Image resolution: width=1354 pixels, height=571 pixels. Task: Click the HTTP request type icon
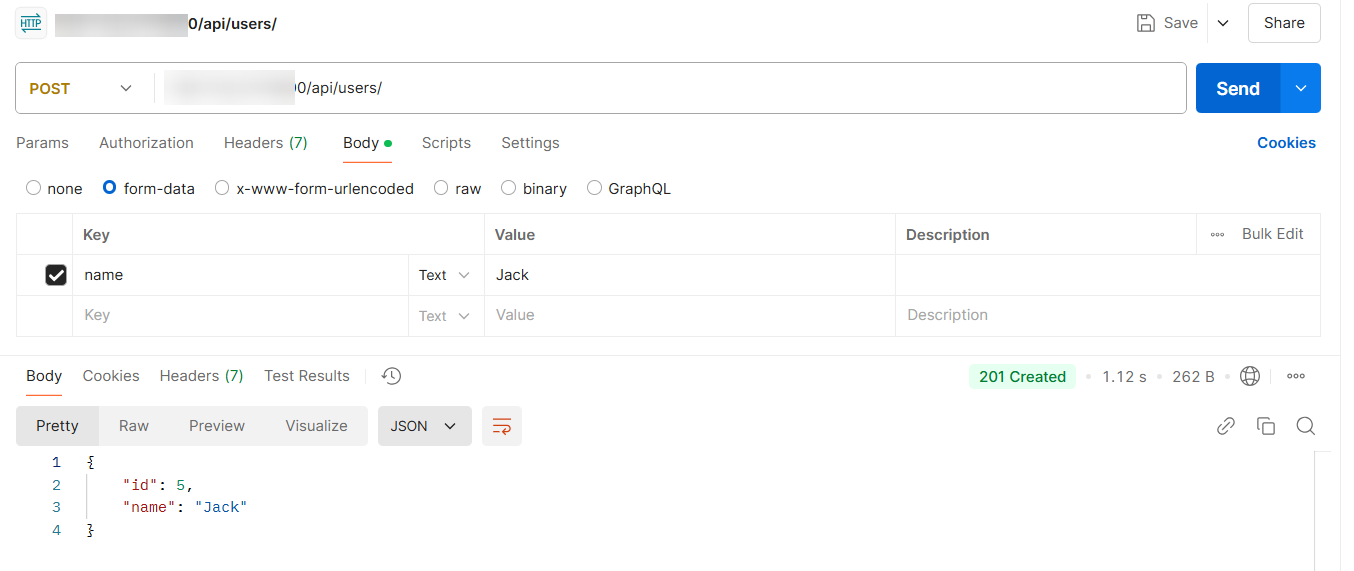pyautogui.click(x=31, y=23)
